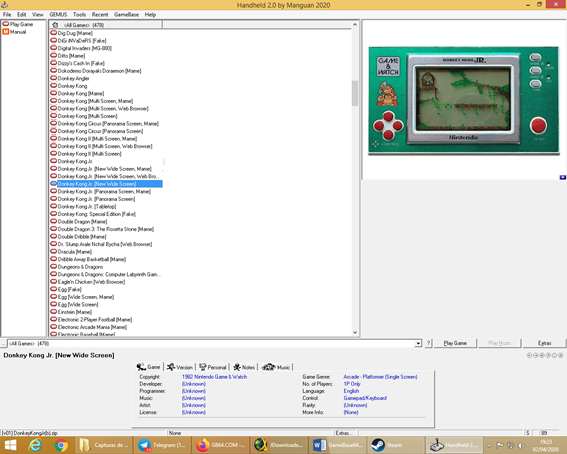This screenshot has width=567, height=454.
Task: Select Einstein [Mame] entry
Action: [x=75, y=312]
